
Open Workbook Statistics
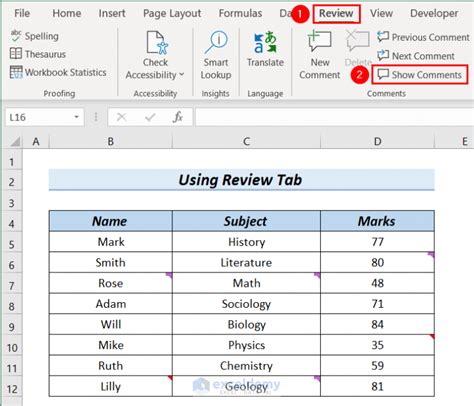point(58,72)
